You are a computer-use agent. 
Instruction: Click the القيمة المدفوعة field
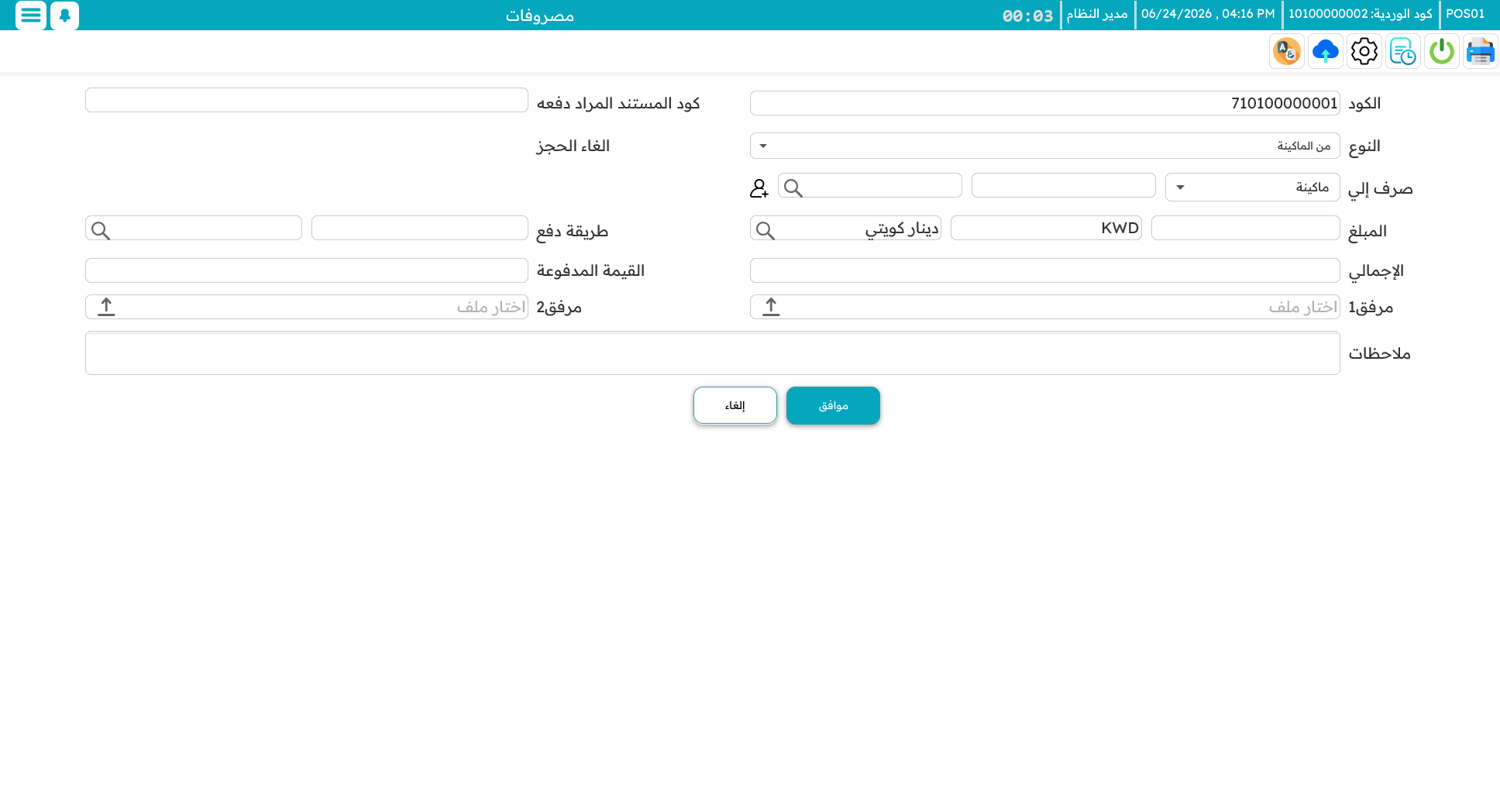(306, 270)
